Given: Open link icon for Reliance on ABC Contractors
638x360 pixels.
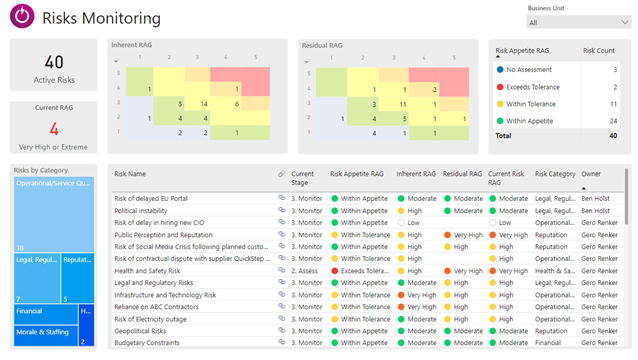Looking at the screenshot, I should pyautogui.click(x=282, y=306).
